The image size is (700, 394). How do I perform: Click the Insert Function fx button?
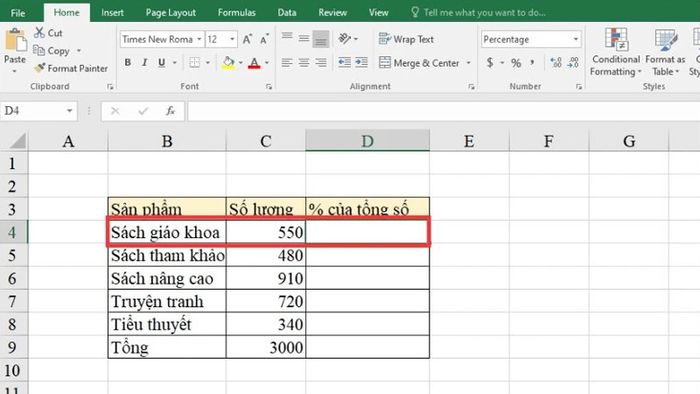click(x=170, y=111)
